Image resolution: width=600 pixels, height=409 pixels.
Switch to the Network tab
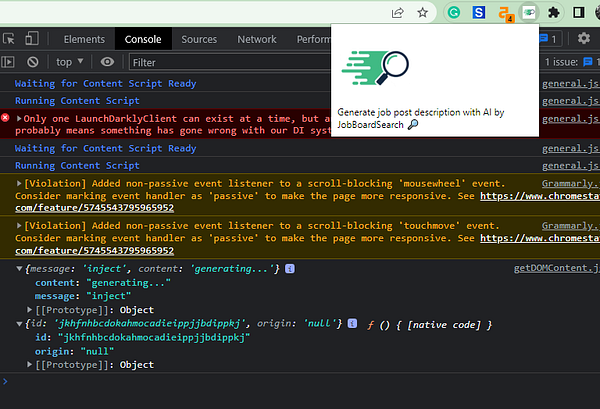tap(257, 39)
